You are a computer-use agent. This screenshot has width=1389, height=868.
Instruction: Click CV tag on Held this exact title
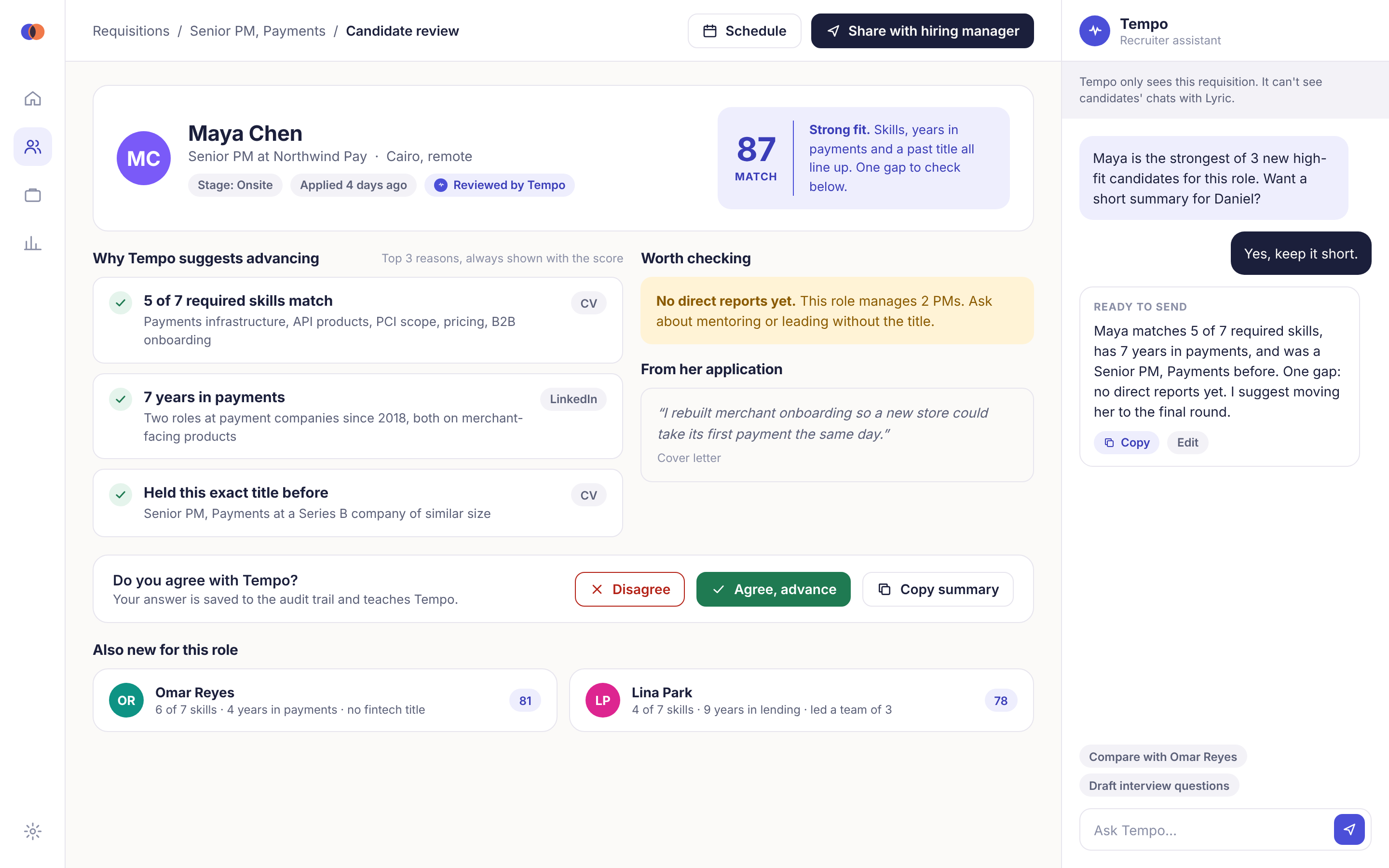click(588, 495)
